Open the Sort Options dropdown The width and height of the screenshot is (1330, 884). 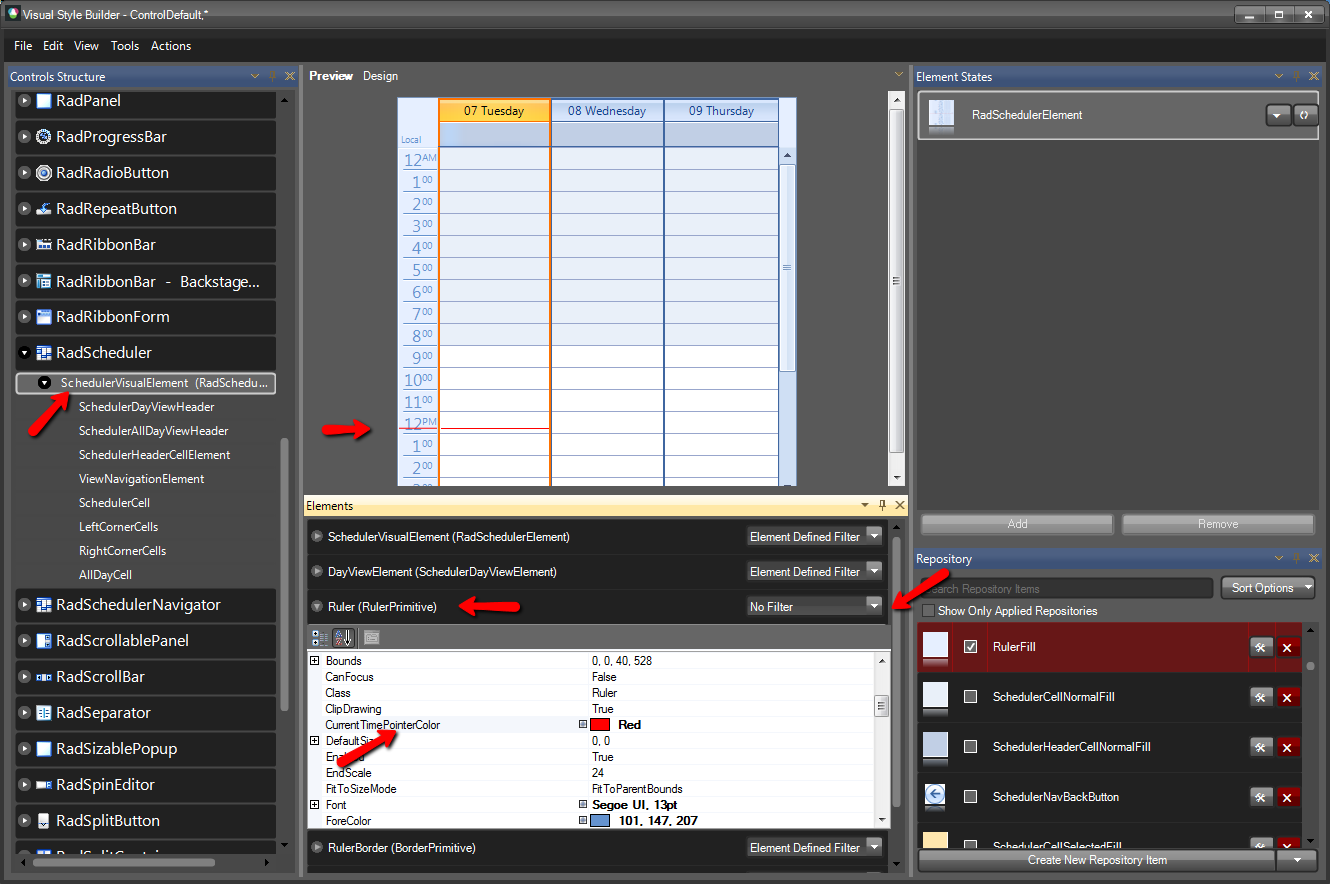[1268, 588]
